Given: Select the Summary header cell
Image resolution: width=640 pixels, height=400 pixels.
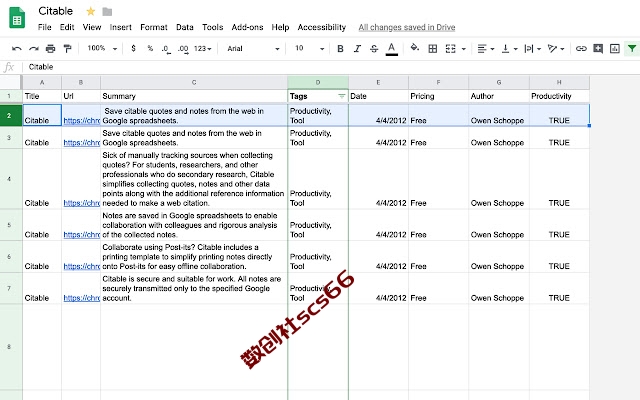Looking at the screenshot, I should 194,96.
